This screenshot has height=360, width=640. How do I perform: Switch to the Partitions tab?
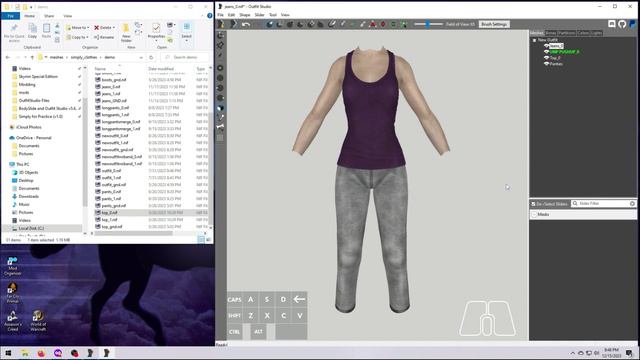567,33
